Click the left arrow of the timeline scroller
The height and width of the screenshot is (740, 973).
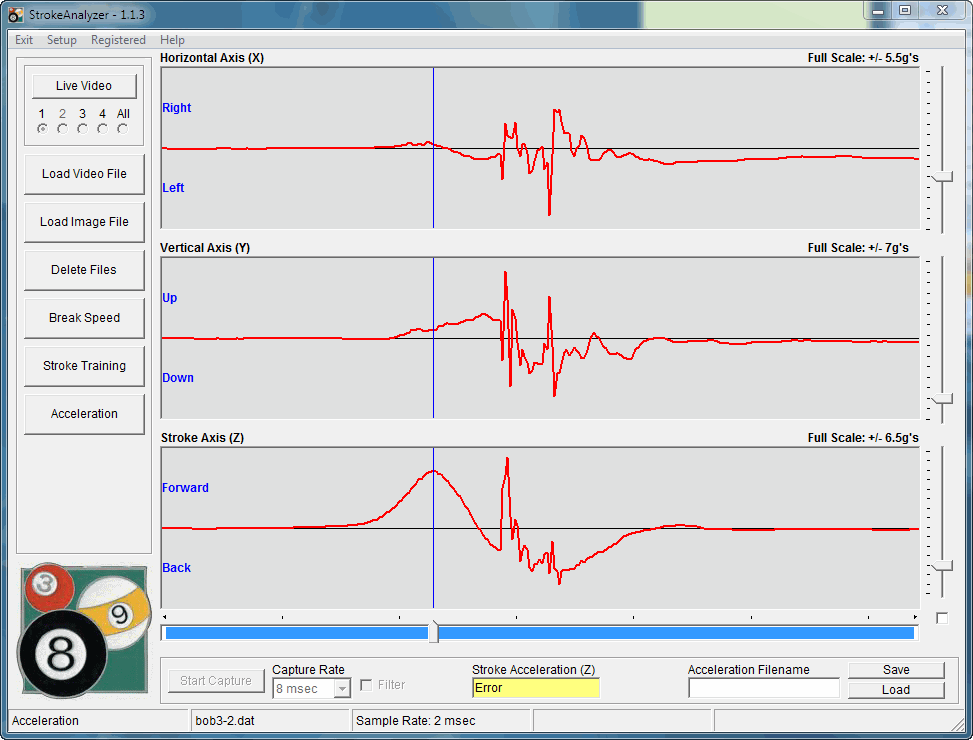pyautogui.click(x=165, y=617)
